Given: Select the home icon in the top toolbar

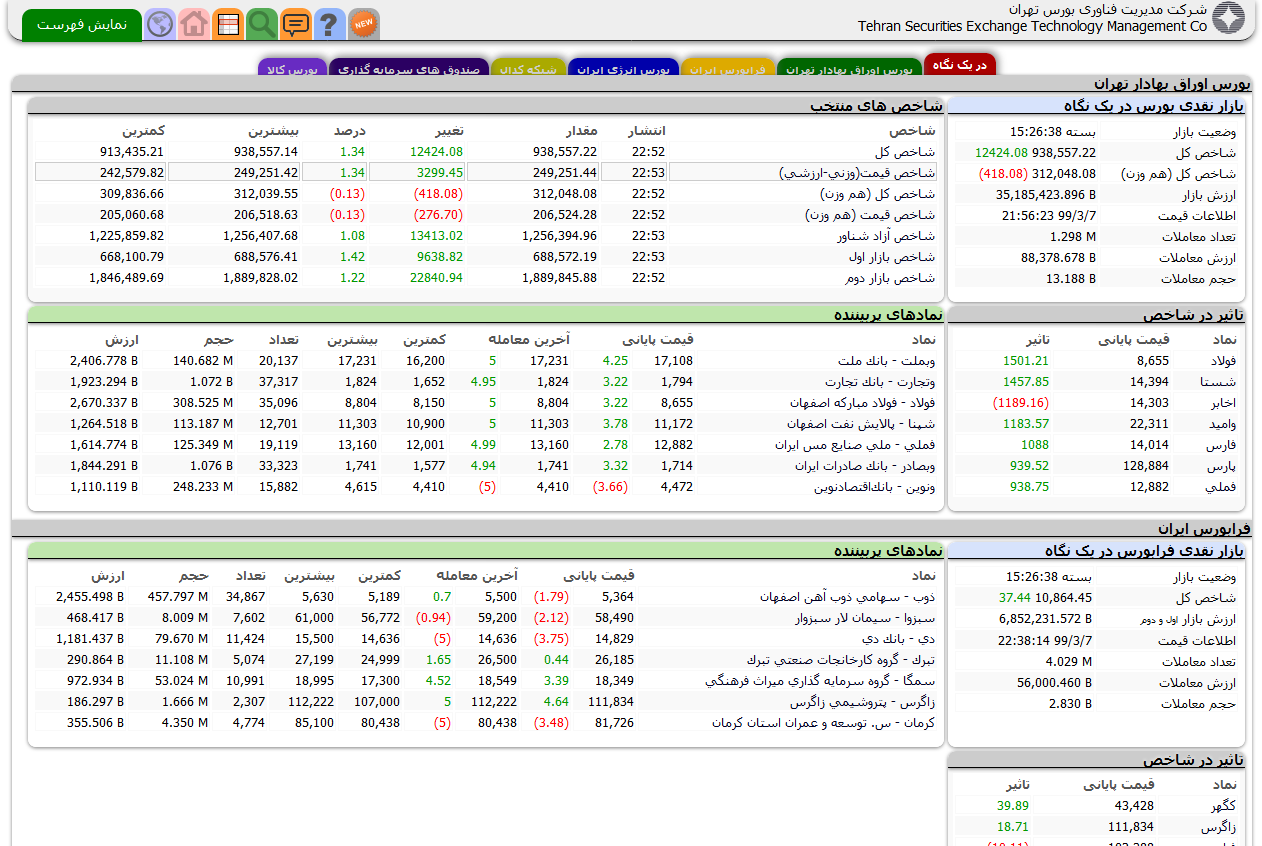Looking at the screenshot, I should pyautogui.click(x=193, y=23).
